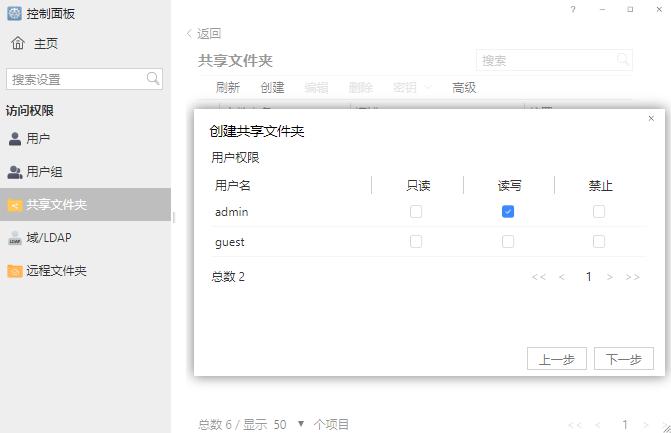Click the search magnifier in settings search
The height and width of the screenshot is (433, 671).
click(x=153, y=78)
